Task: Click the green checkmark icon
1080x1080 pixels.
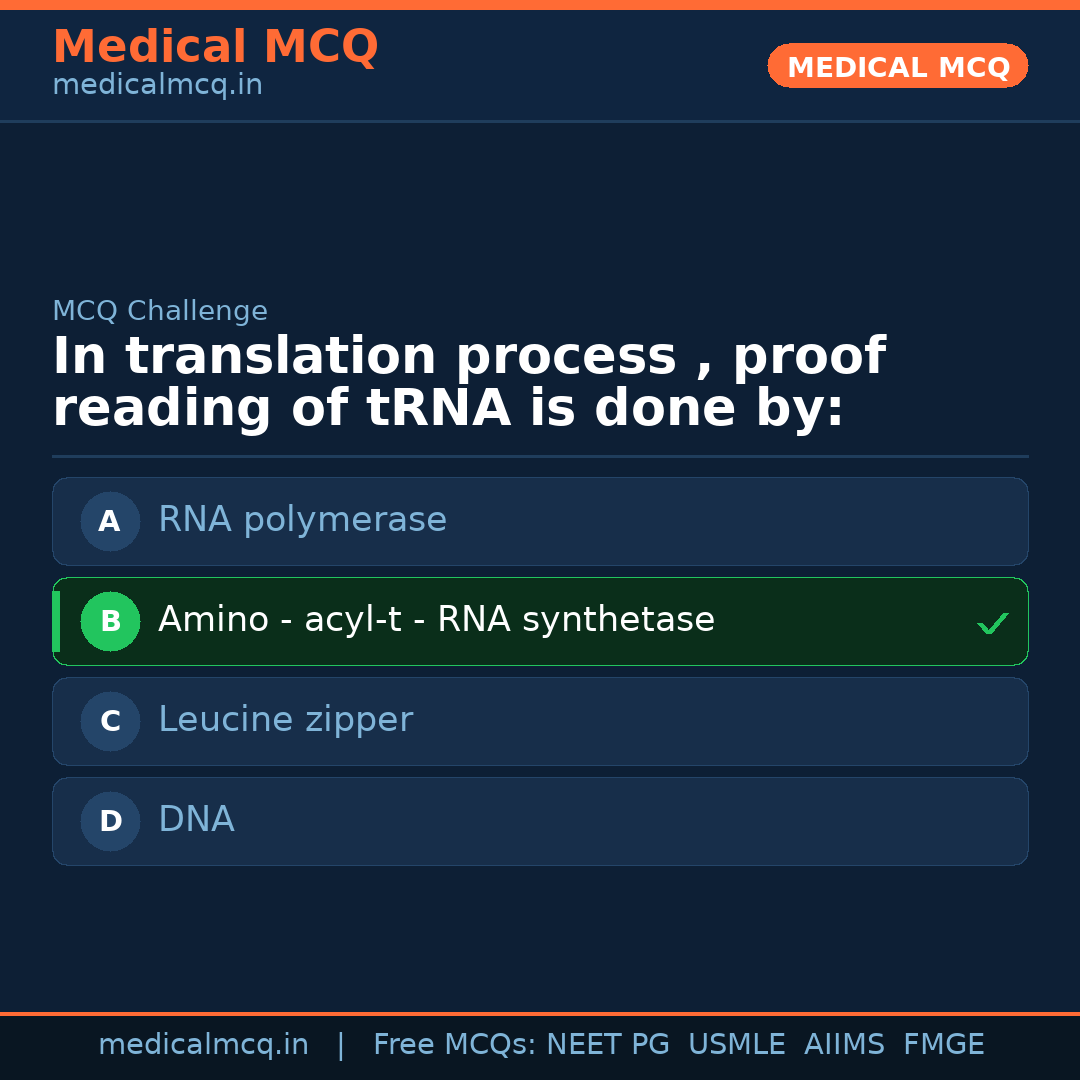Action: (992, 623)
